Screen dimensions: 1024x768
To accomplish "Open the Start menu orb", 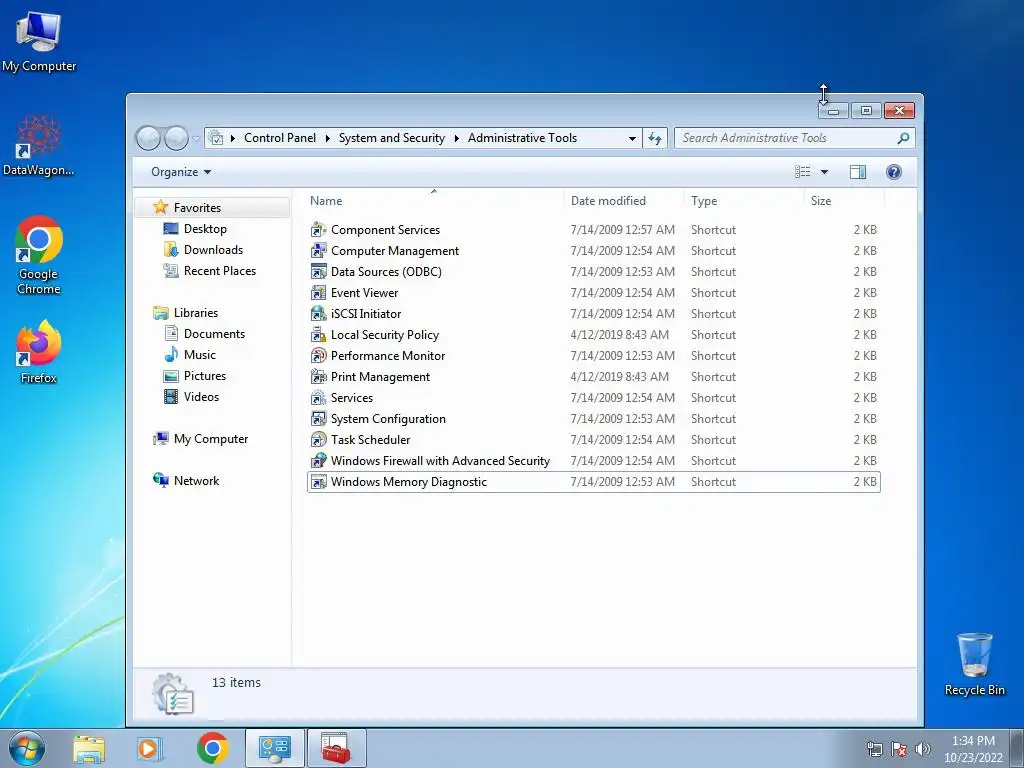I will point(27,748).
